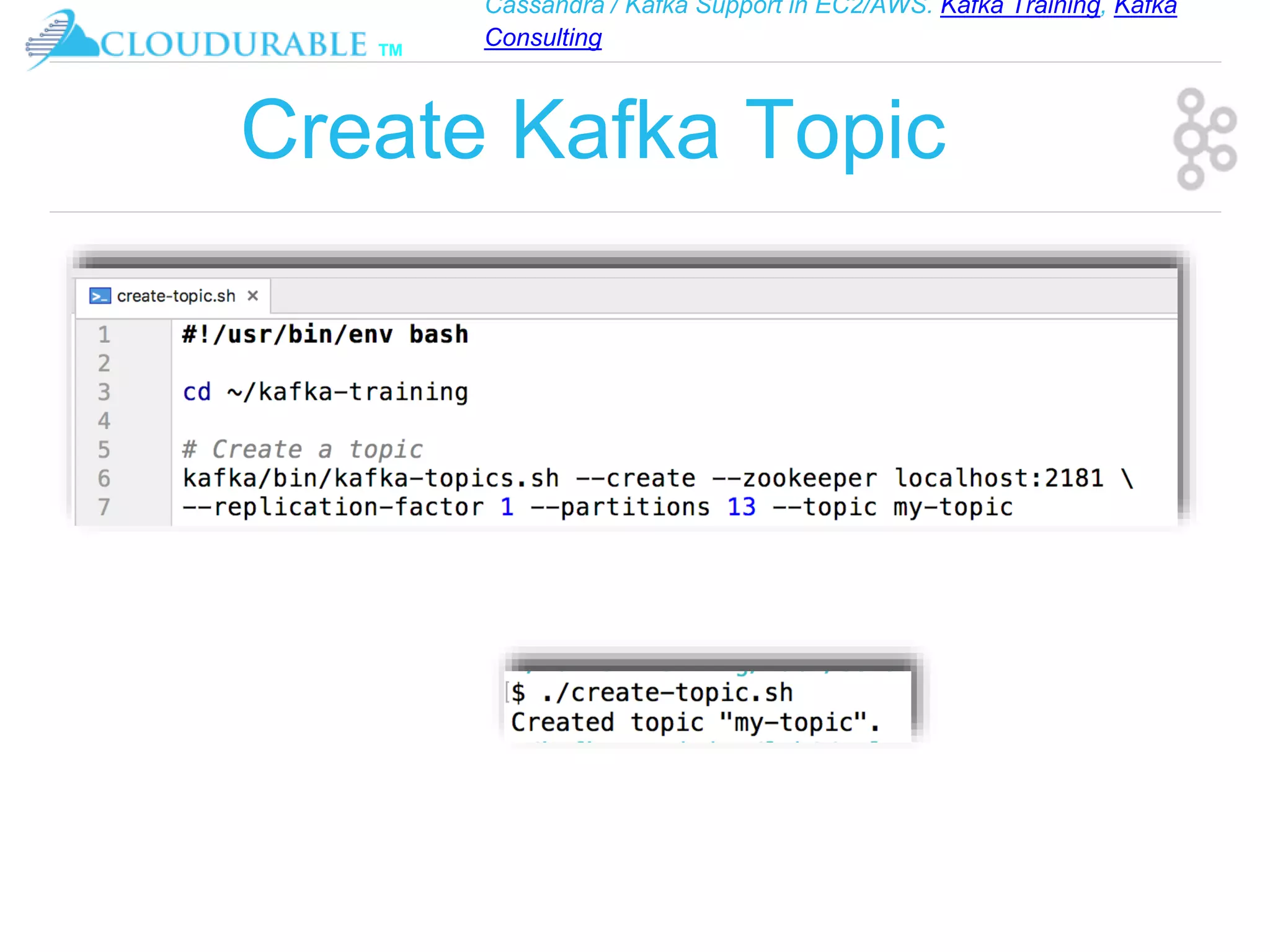1270x952 pixels.
Task: Click '--topic my-topic' in the code
Action: [x=893, y=508]
